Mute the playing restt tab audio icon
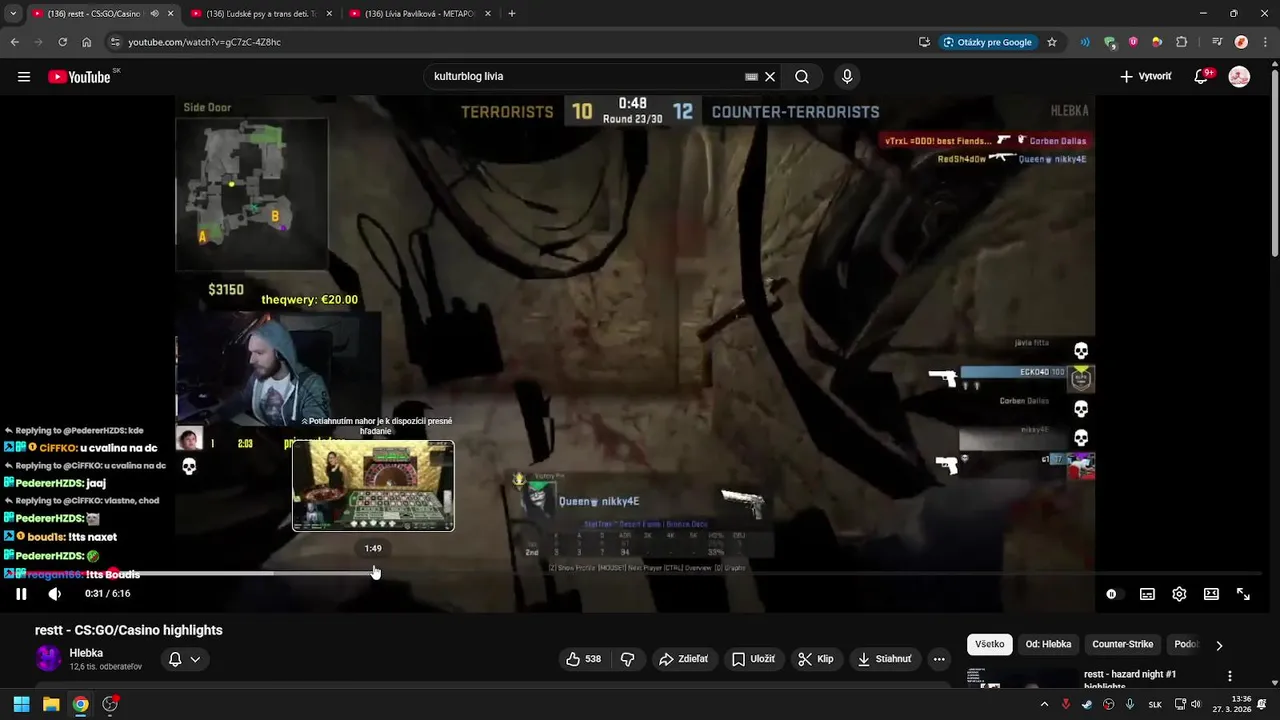Viewport: 1280px width, 720px height. point(154,14)
